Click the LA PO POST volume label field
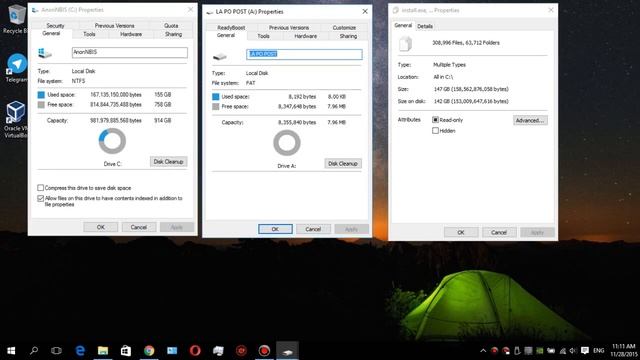 click(304, 54)
